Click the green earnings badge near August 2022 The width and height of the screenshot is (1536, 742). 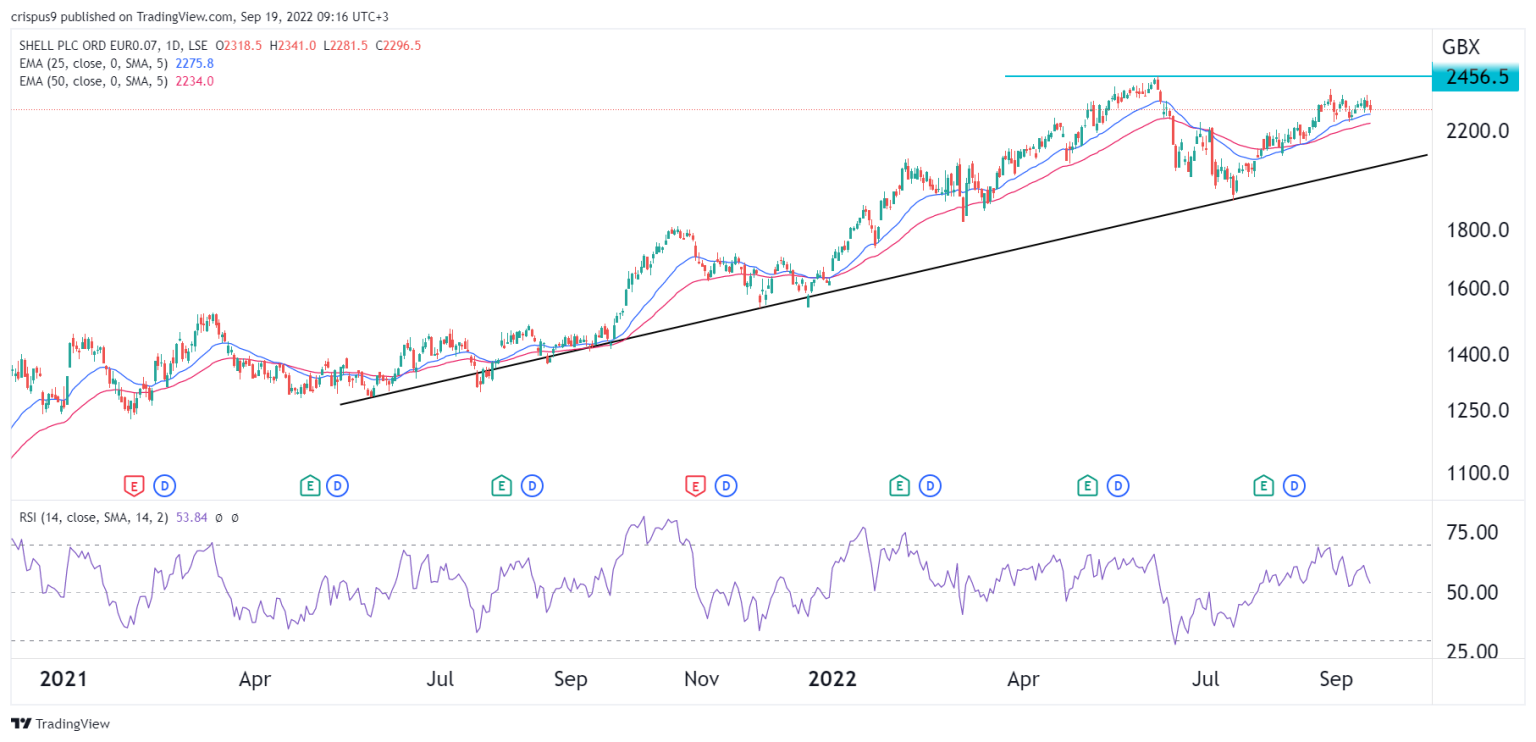point(1262,485)
